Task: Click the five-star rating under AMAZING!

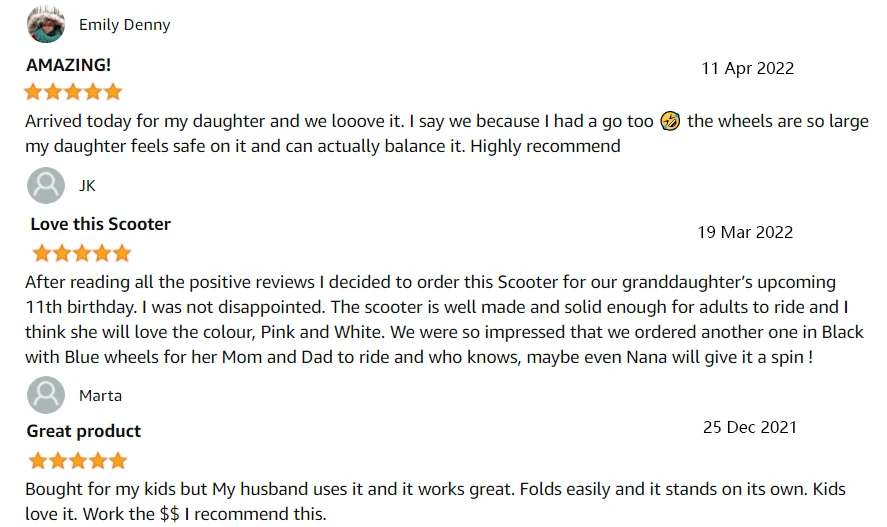Action: [x=73, y=92]
